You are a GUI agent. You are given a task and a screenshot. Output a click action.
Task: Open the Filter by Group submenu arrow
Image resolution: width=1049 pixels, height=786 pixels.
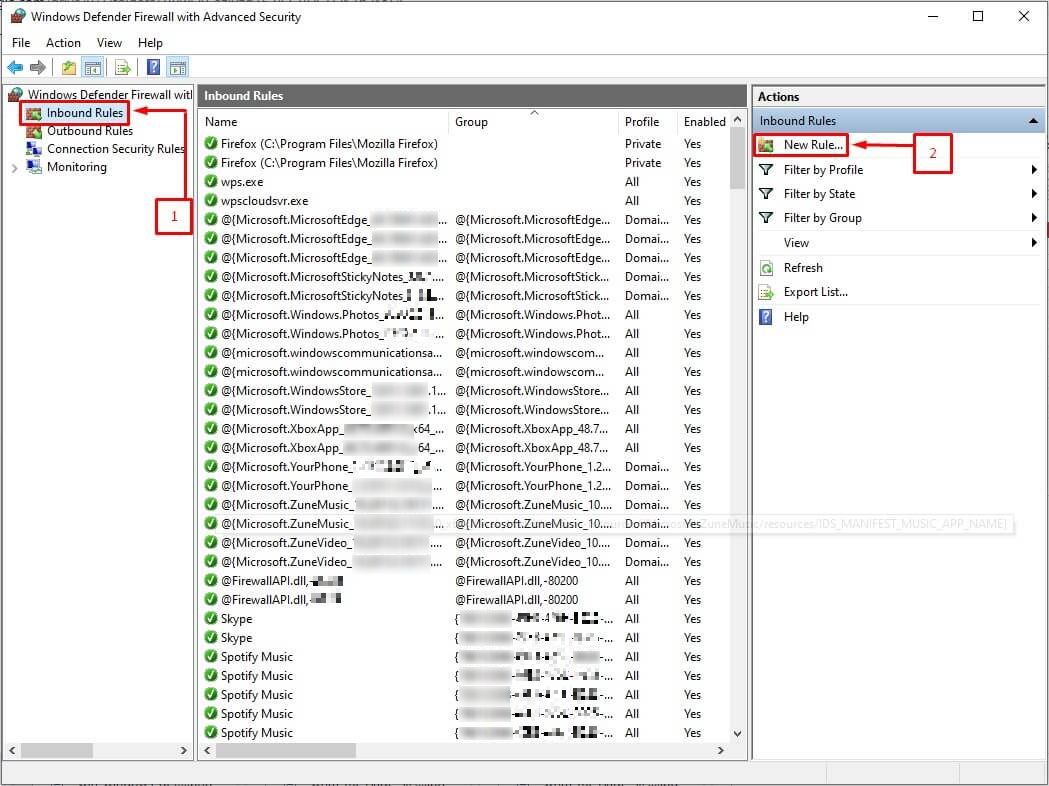[1034, 218]
